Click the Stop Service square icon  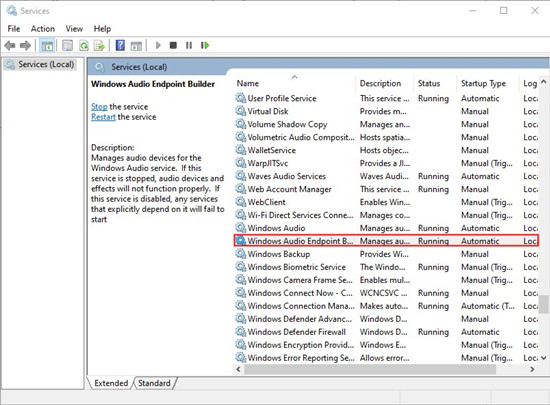click(x=173, y=45)
